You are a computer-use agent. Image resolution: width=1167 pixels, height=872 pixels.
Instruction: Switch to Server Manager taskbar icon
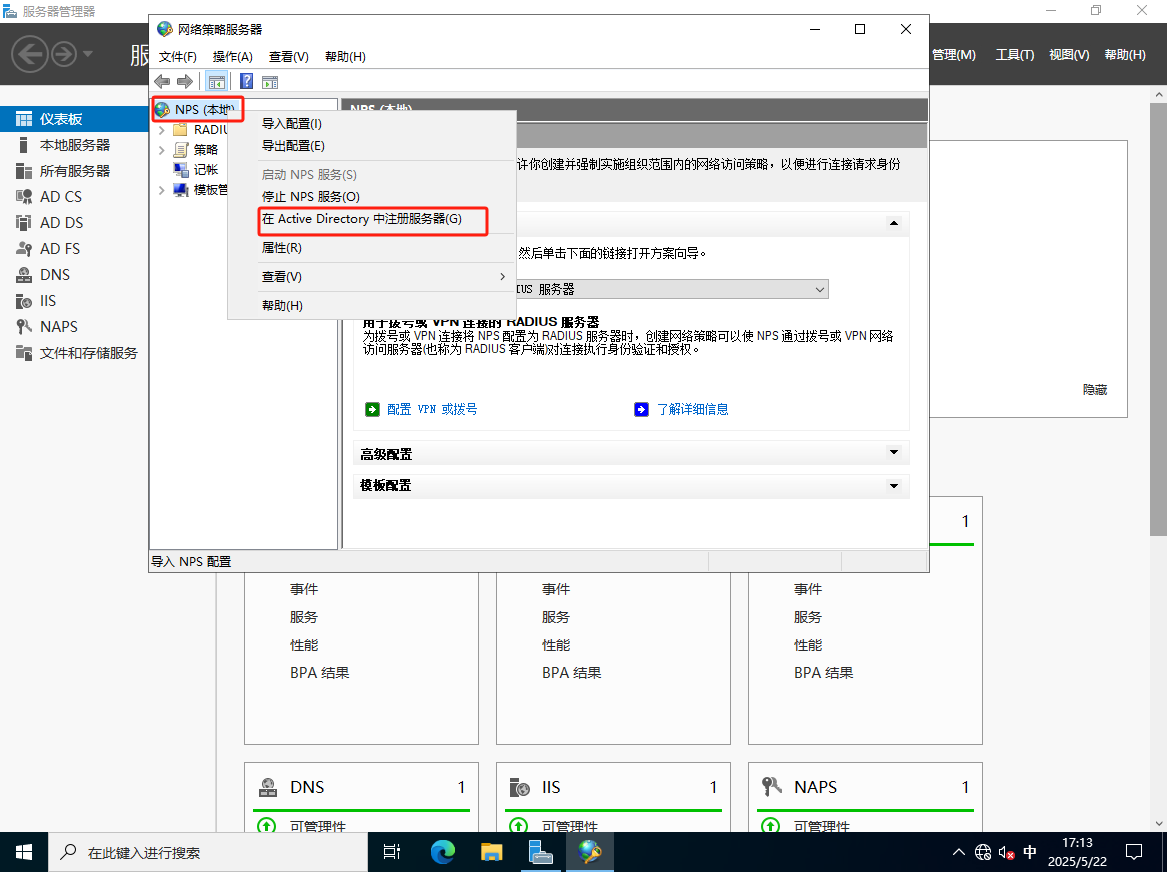[x=540, y=852]
